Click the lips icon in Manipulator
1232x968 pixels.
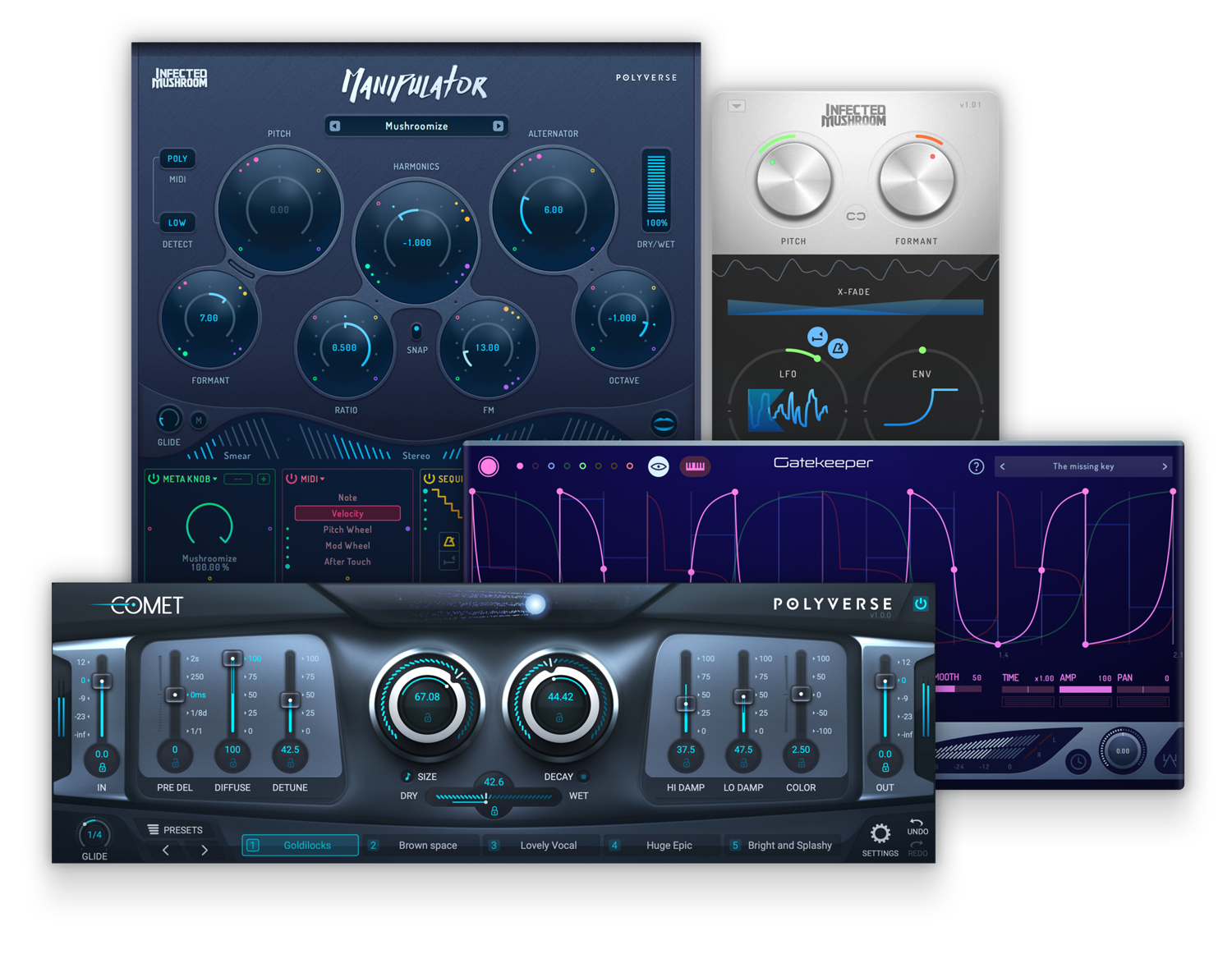[664, 424]
